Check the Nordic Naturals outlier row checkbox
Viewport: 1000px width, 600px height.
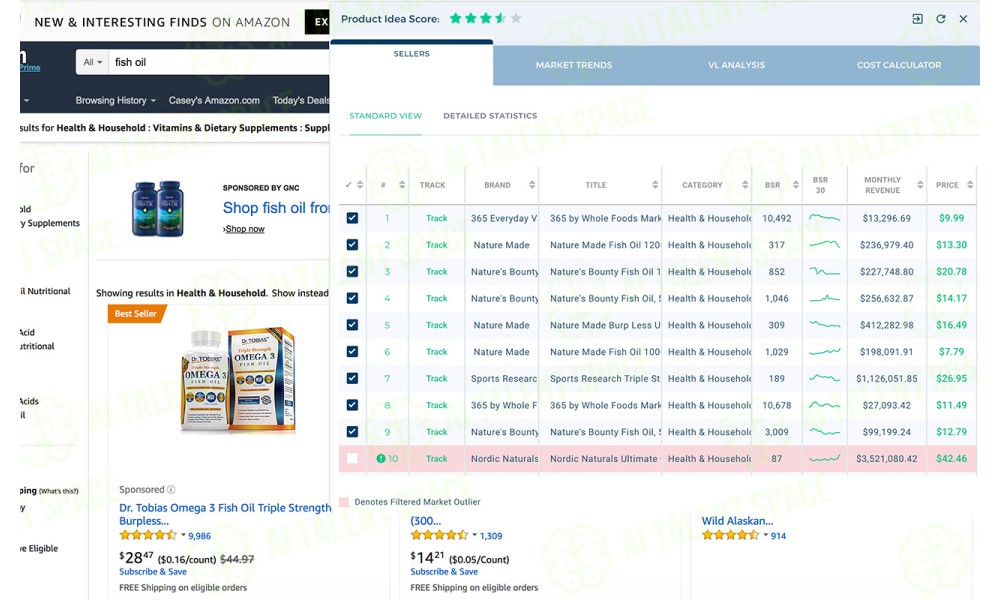(x=352, y=459)
